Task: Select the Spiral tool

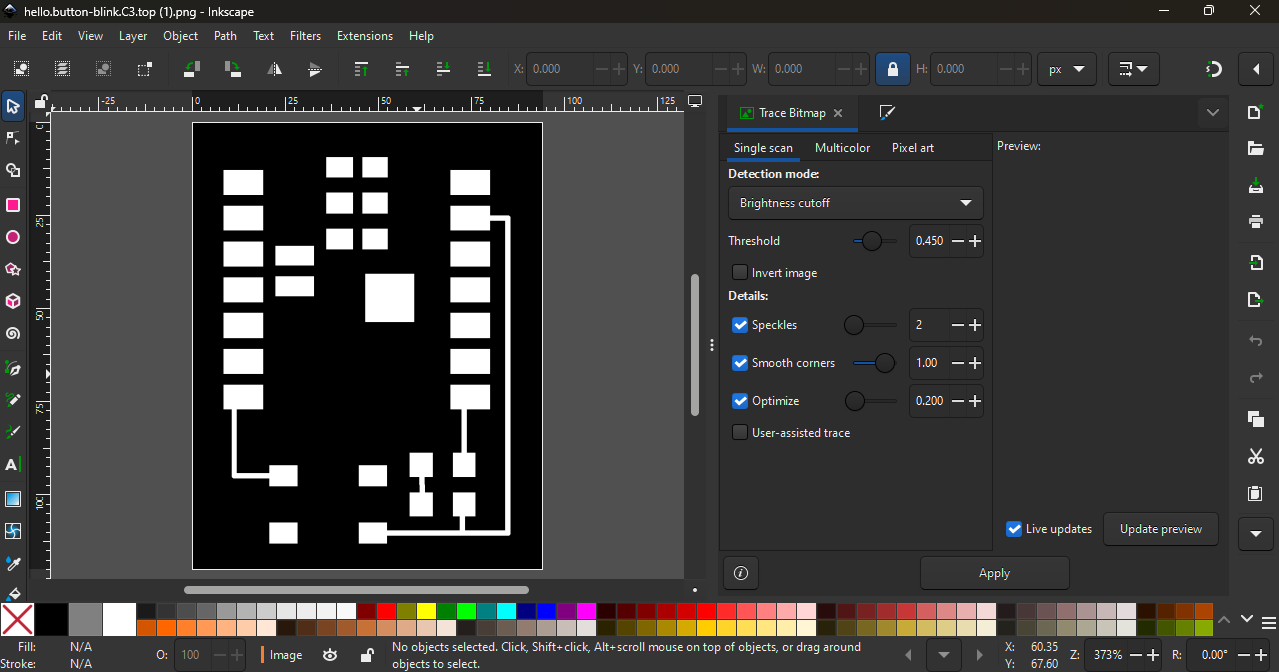Action: tap(13, 334)
